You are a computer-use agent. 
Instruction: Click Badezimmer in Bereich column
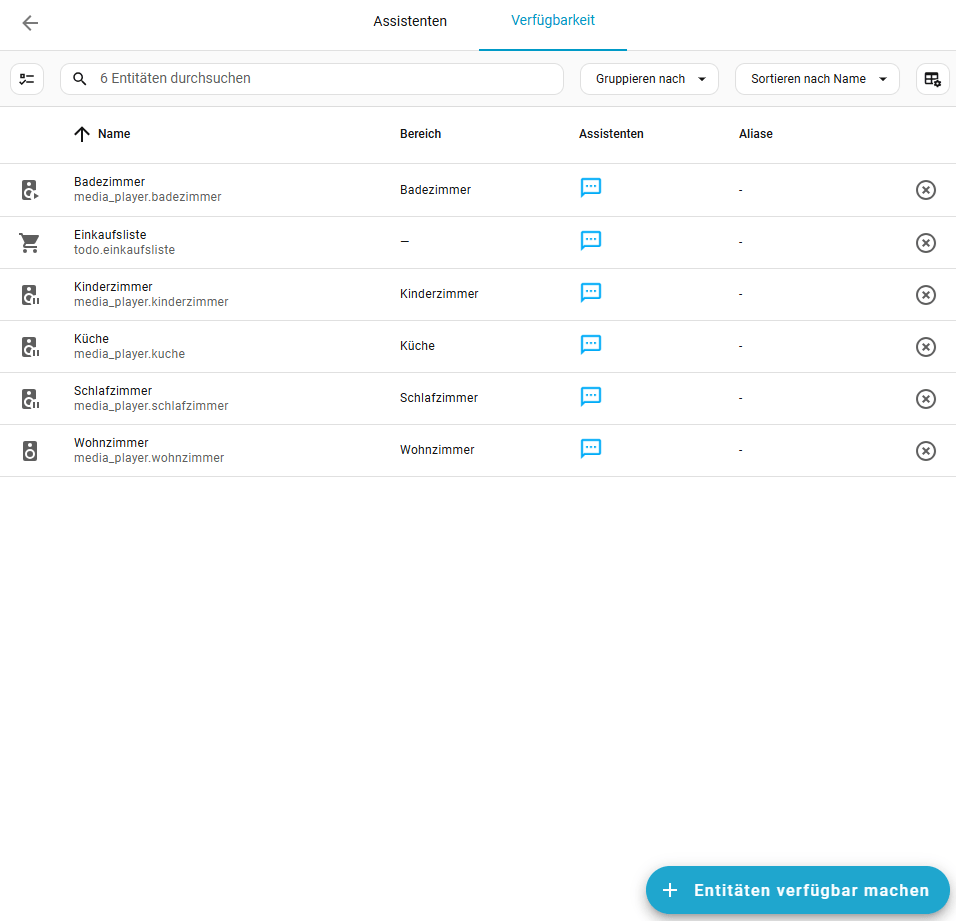click(435, 190)
